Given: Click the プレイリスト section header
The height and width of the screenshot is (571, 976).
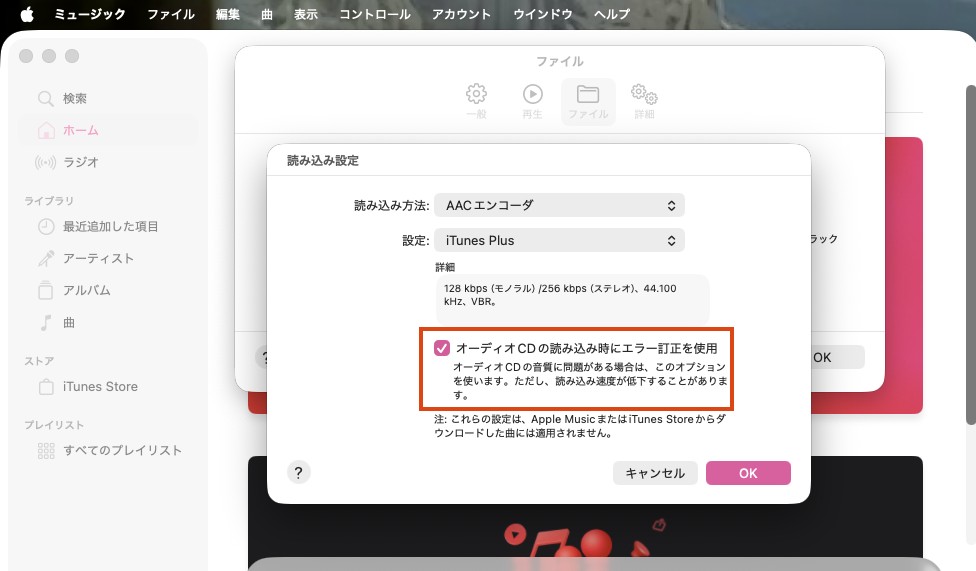Looking at the screenshot, I should (54, 425).
